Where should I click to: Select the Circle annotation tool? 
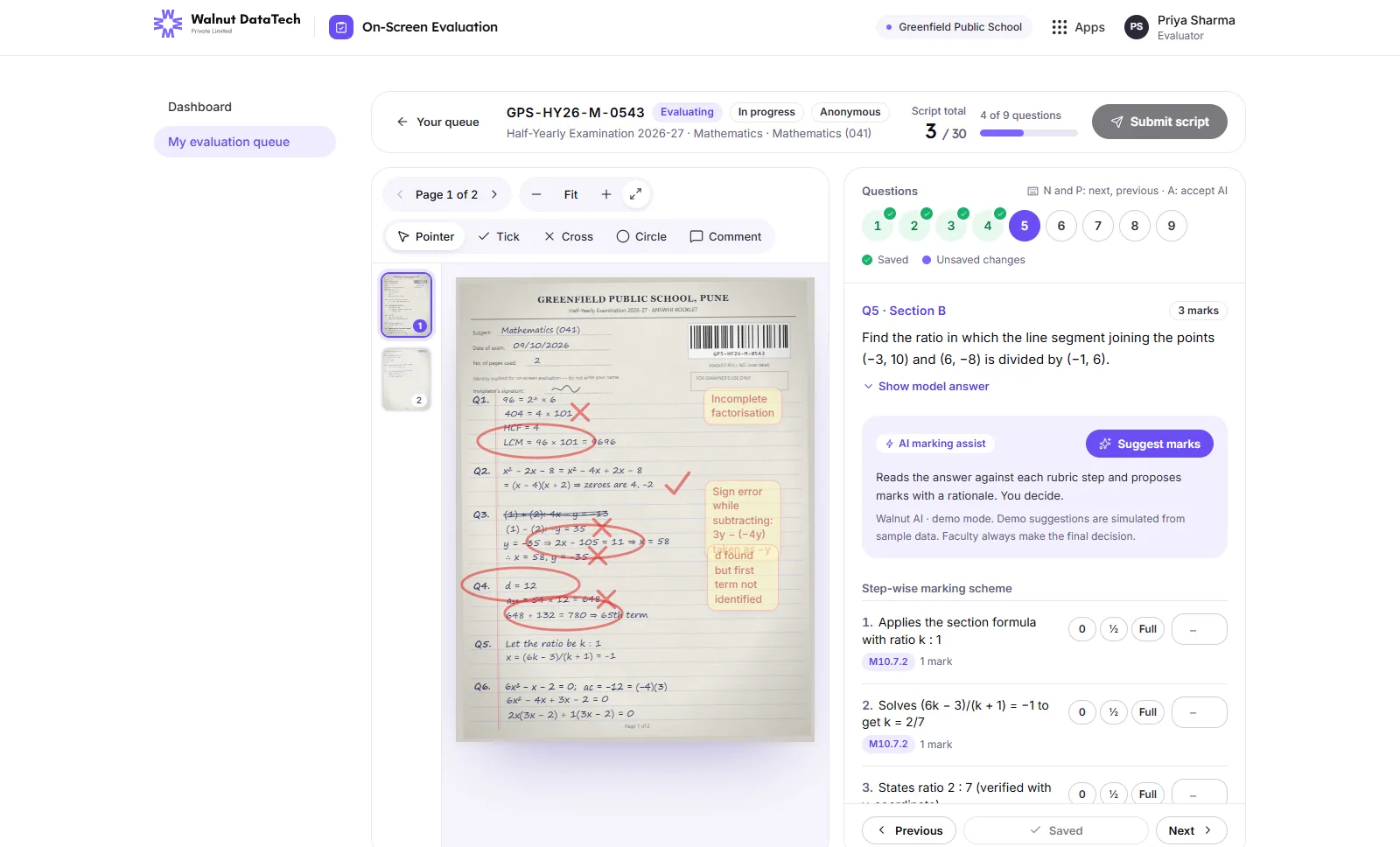coord(641,236)
